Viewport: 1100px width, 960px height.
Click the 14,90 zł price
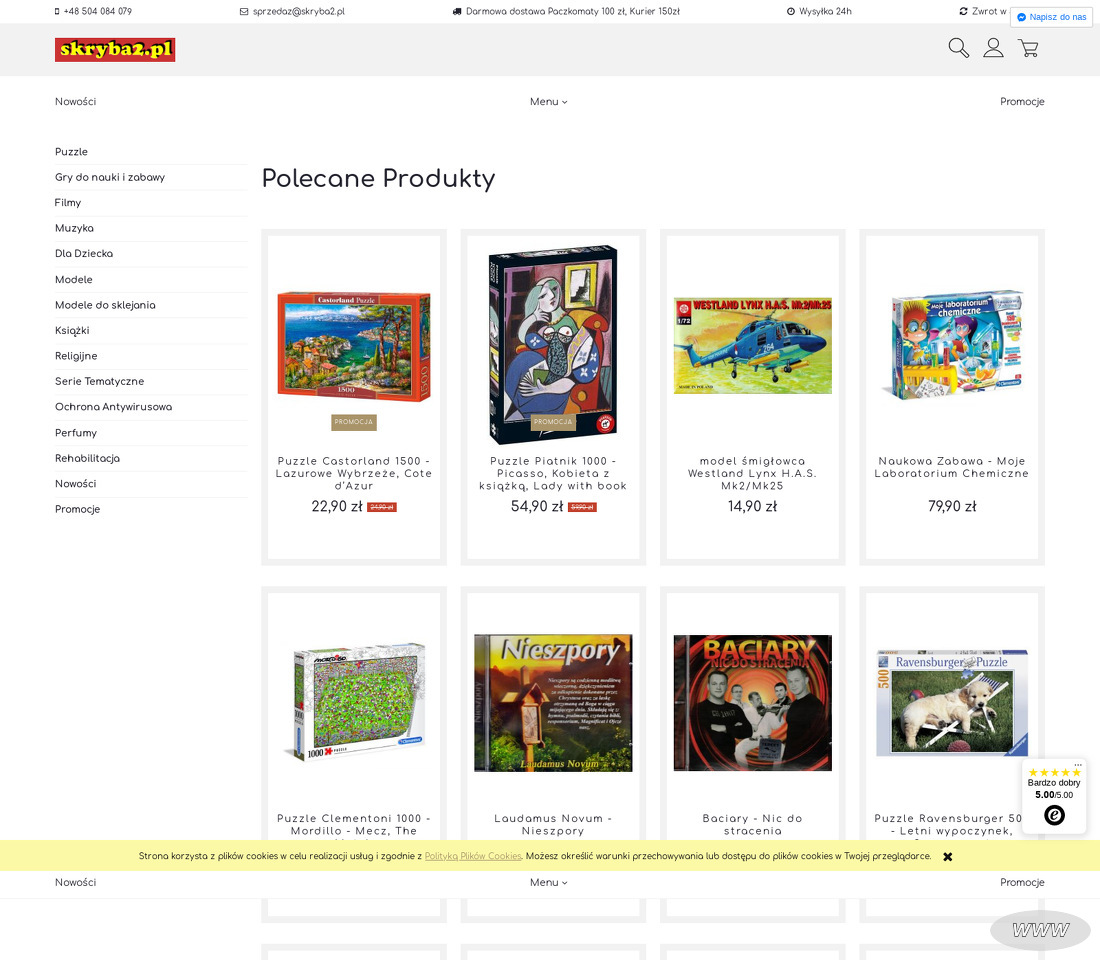(x=753, y=507)
